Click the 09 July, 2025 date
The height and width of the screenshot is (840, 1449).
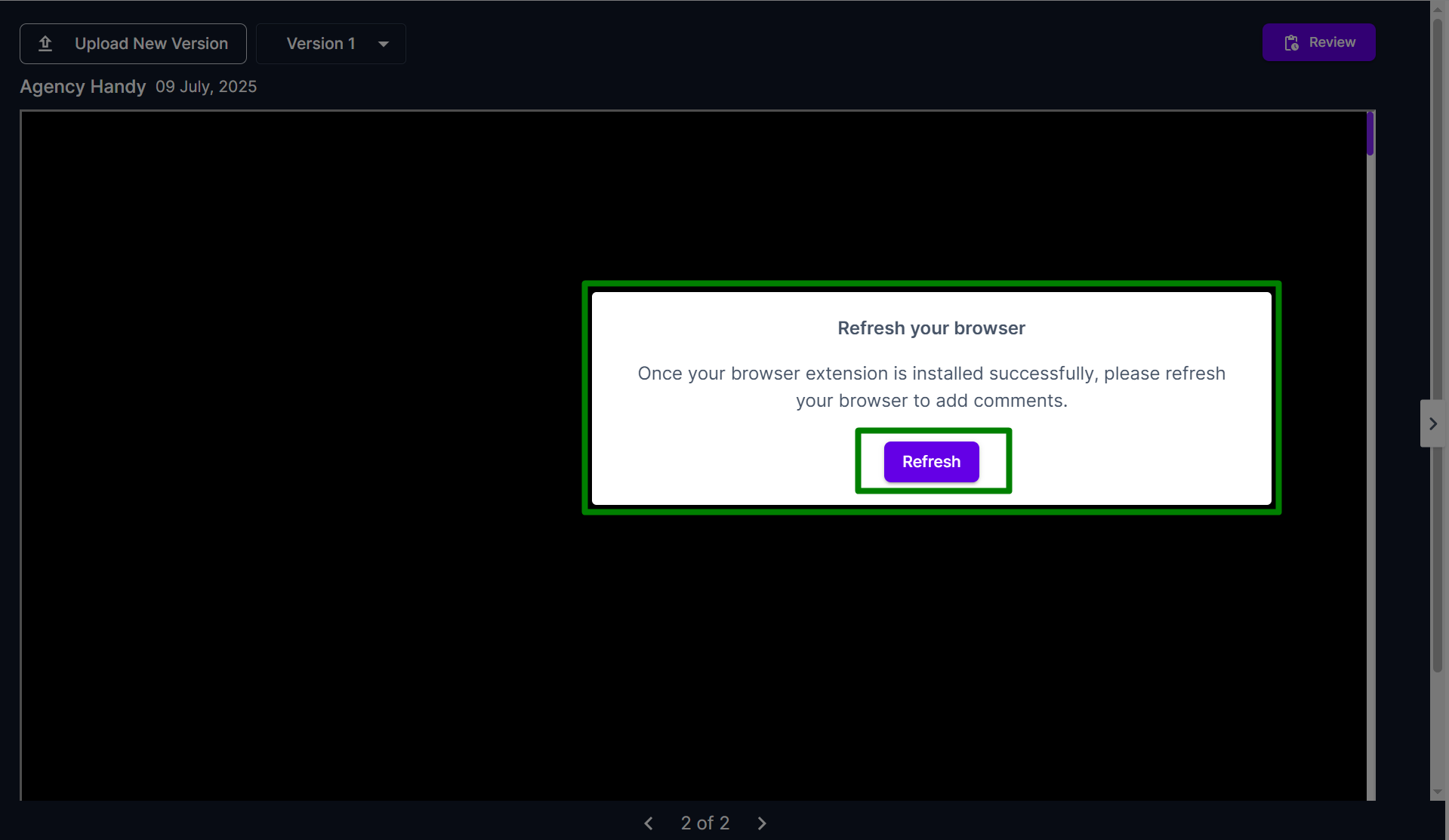coord(206,87)
